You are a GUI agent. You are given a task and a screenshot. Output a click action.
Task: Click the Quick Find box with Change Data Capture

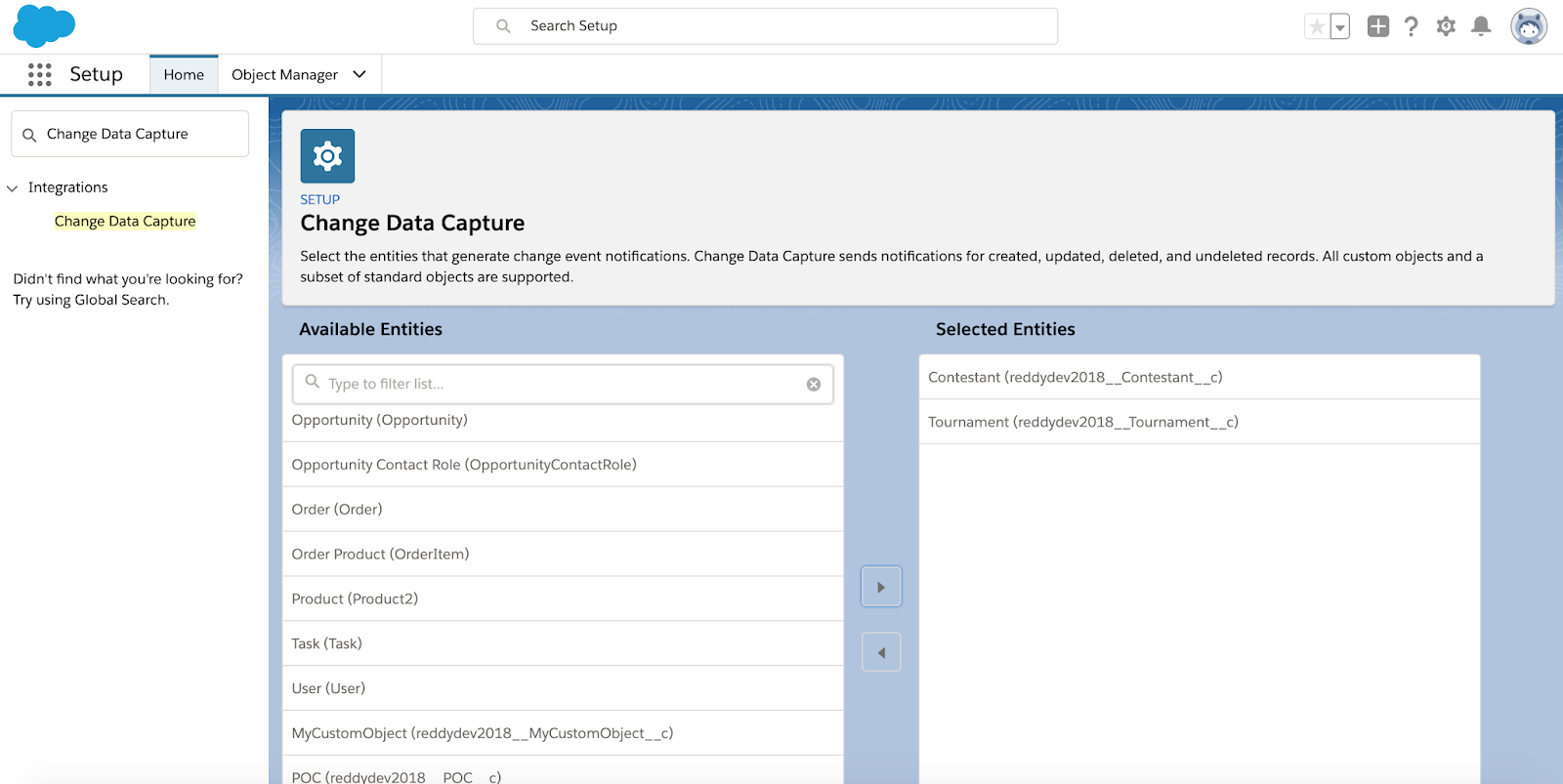click(x=130, y=134)
